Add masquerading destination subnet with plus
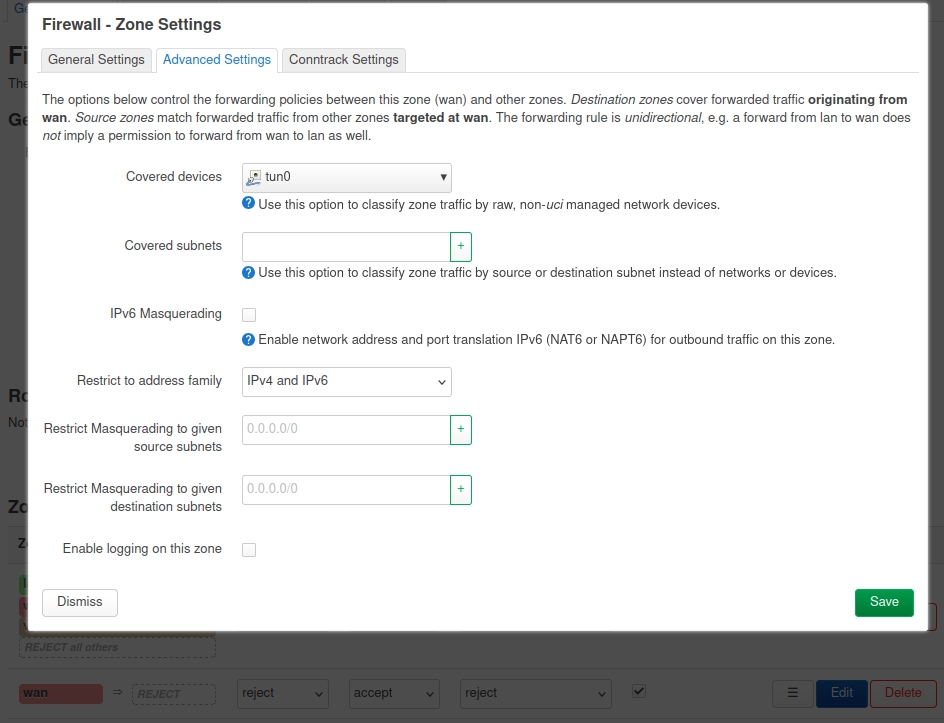The image size is (944, 723). pyautogui.click(x=461, y=490)
